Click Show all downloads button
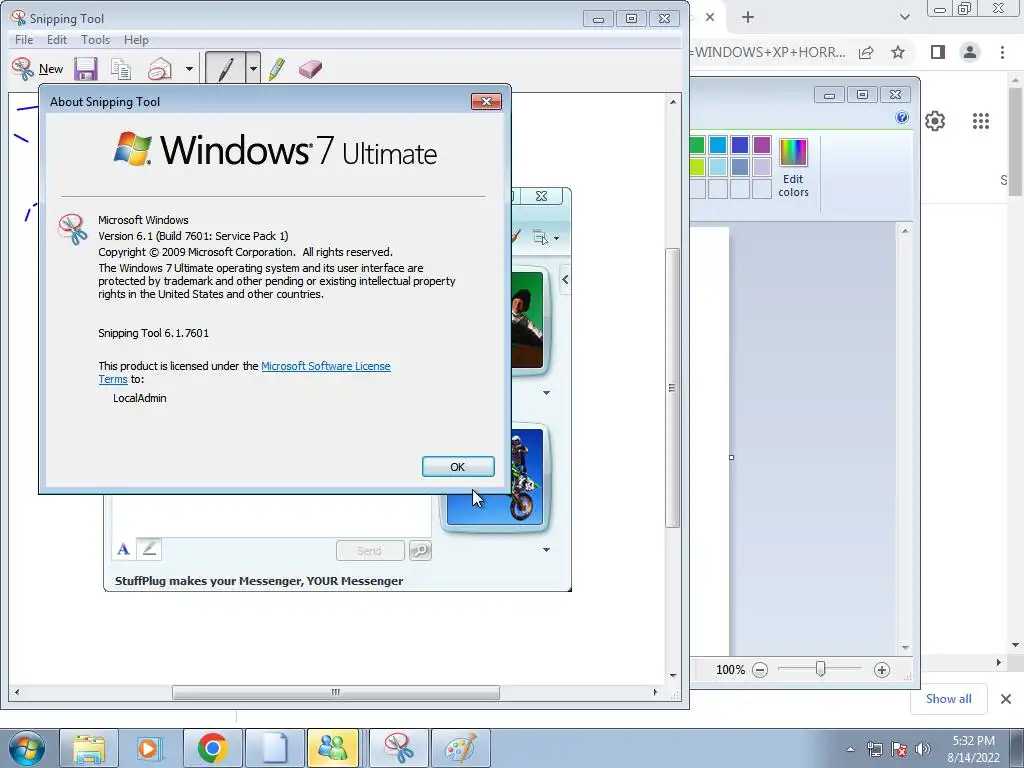Viewport: 1024px width, 768px height. 948,699
